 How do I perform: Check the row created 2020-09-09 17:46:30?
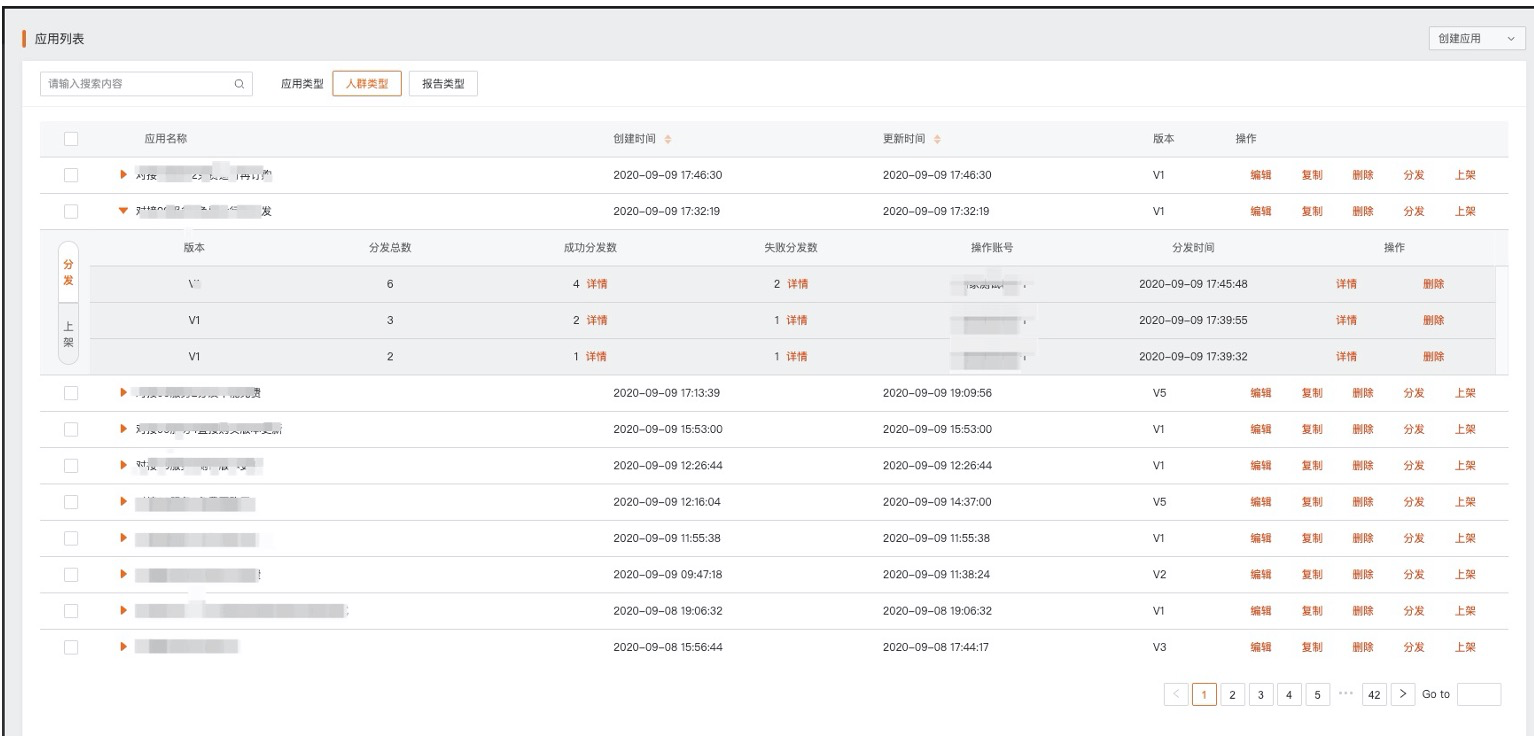click(x=71, y=175)
